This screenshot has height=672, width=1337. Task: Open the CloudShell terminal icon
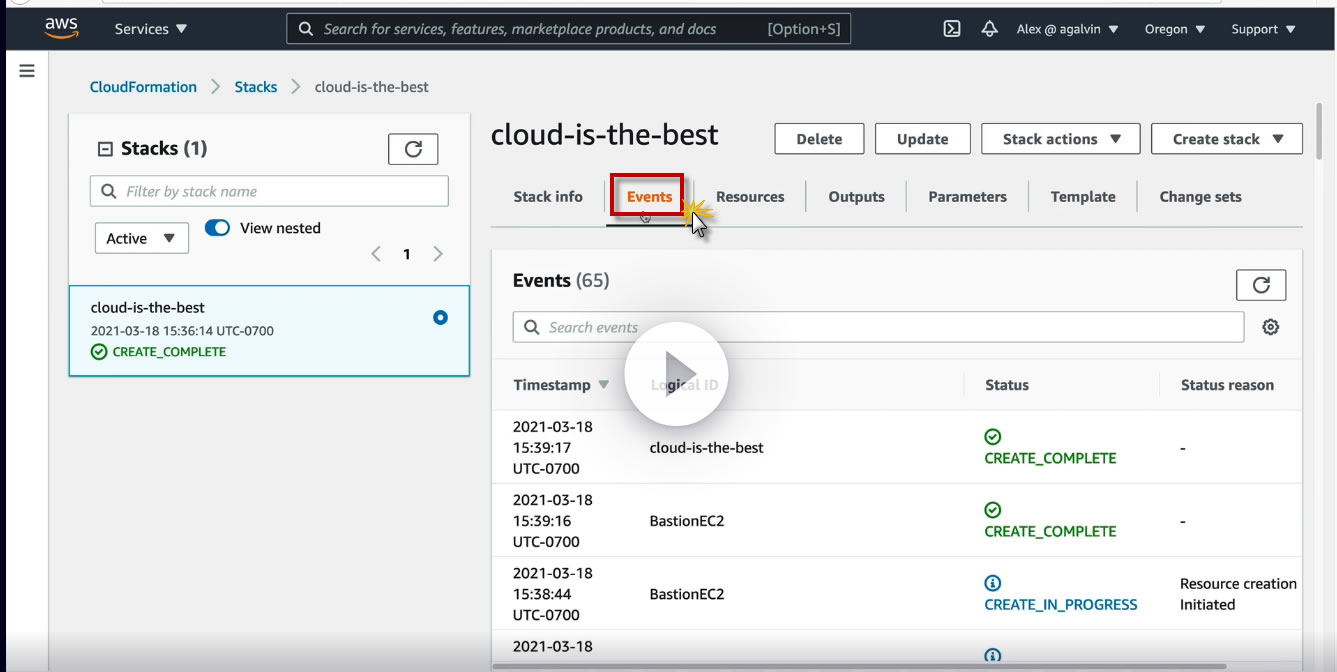(952, 29)
